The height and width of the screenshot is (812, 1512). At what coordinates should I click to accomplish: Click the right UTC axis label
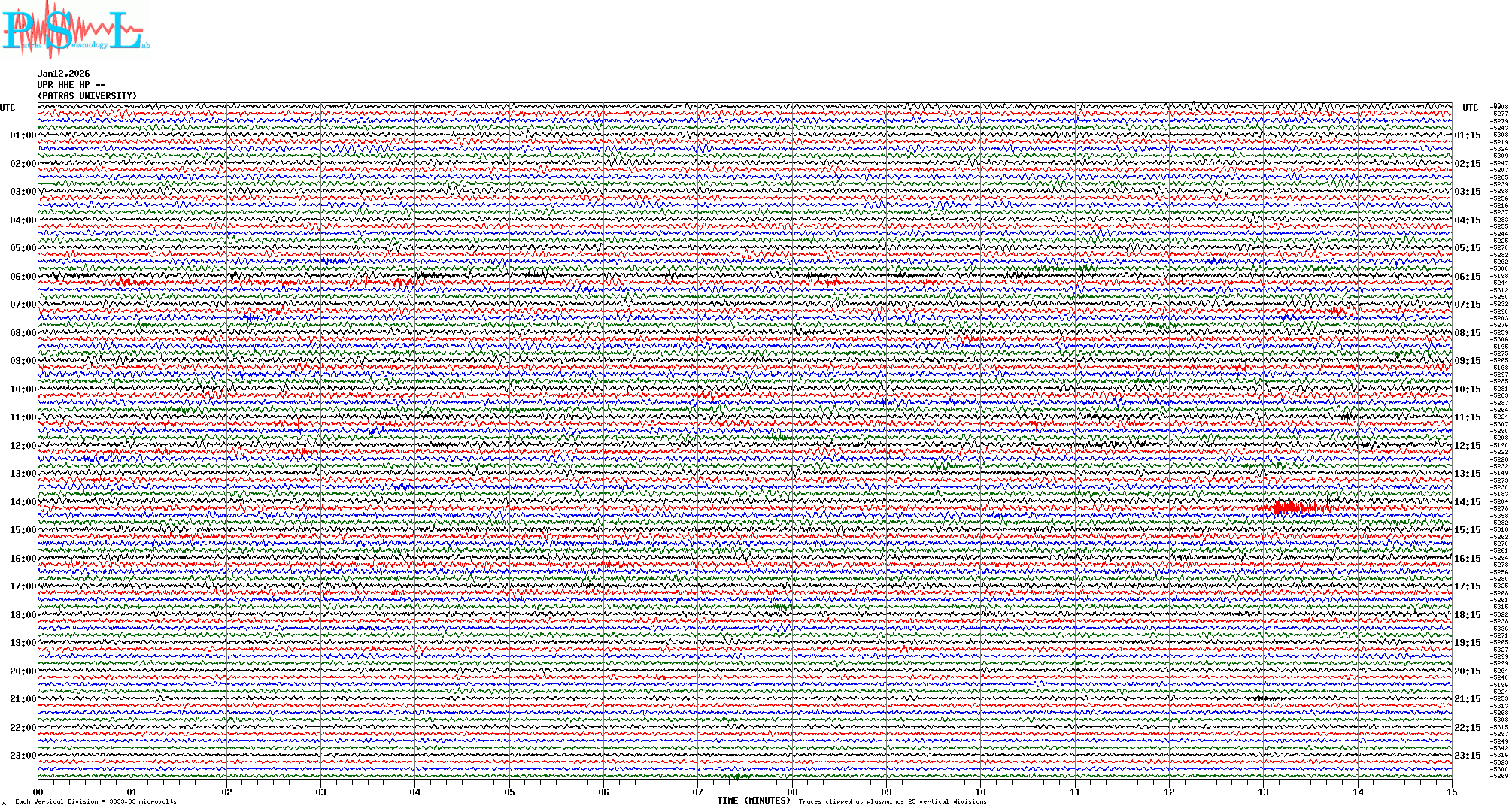pos(1470,108)
